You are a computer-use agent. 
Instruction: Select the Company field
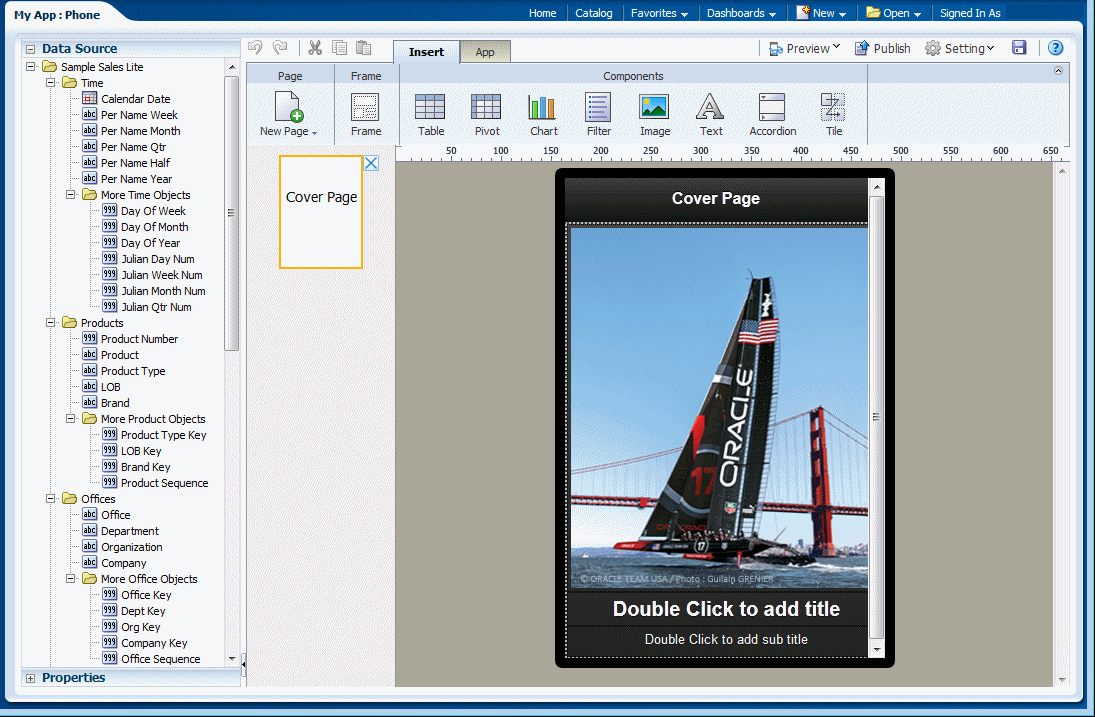coord(115,563)
